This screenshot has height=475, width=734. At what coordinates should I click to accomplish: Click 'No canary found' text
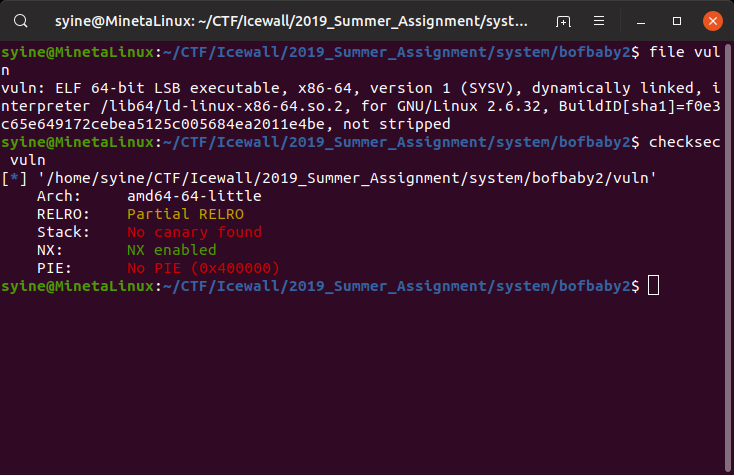coord(194,232)
